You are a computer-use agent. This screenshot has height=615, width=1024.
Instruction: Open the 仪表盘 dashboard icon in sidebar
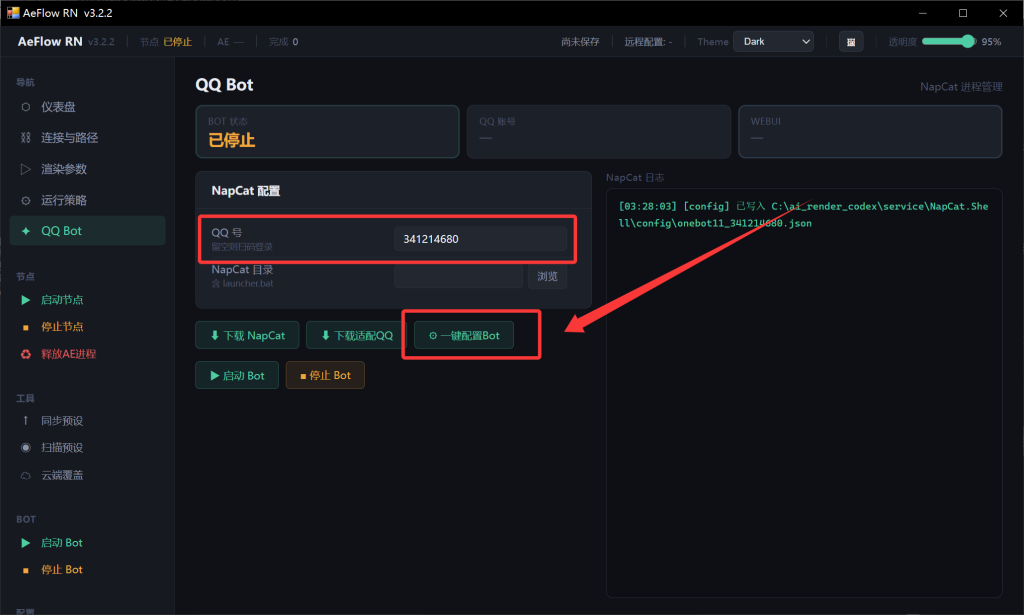click(26, 107)
